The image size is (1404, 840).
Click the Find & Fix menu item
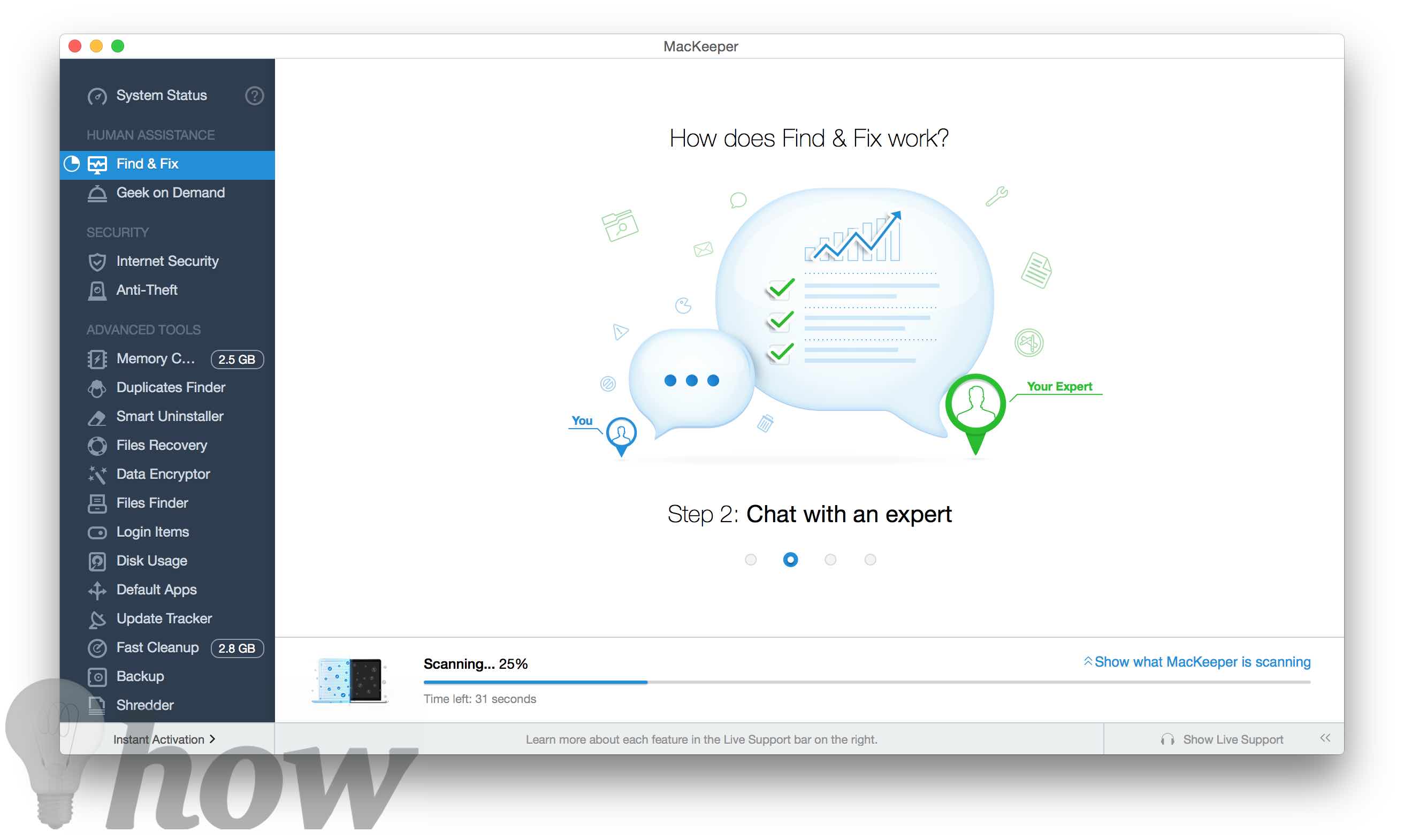point(167,163)
